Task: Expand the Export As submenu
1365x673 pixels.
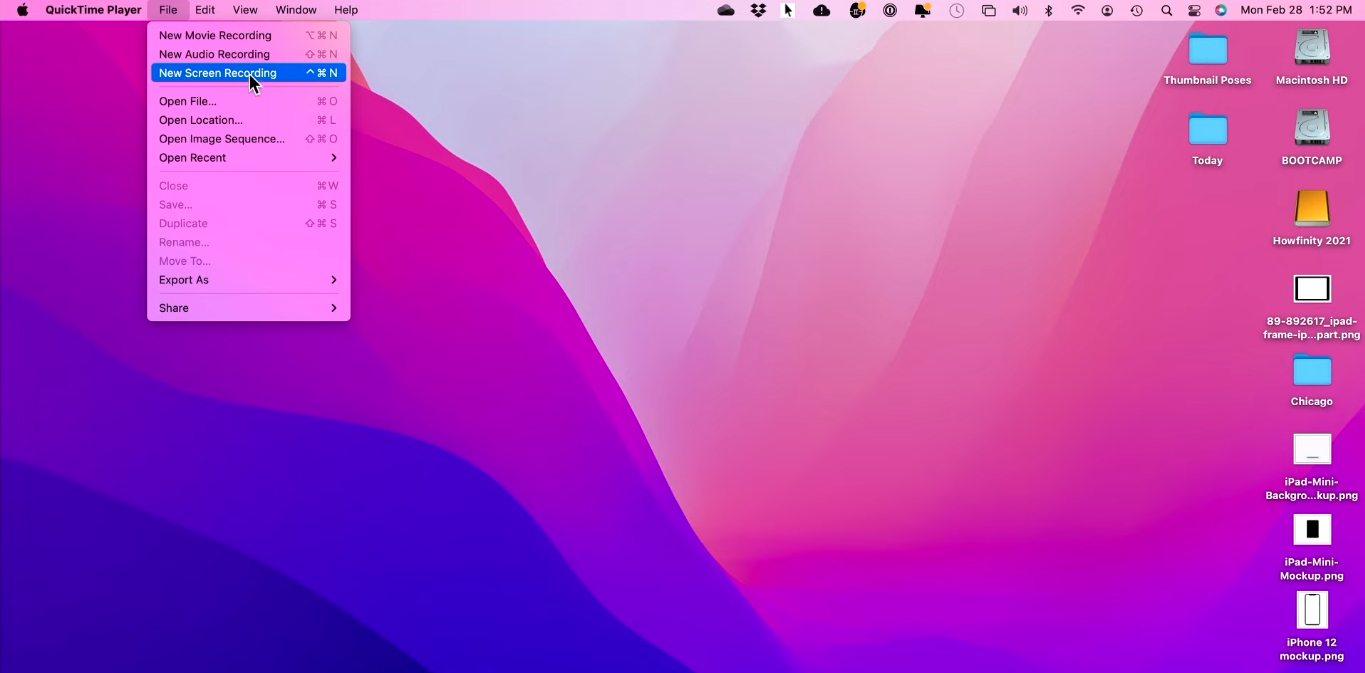Action: (x=248, y=280)
